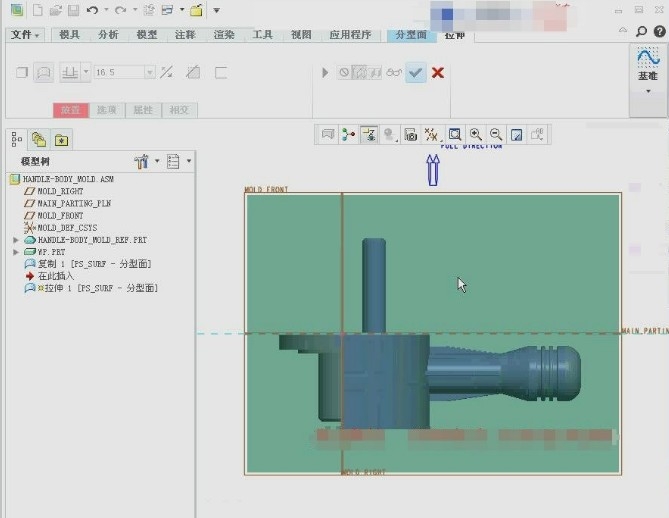Open the 选项 dashboard panel
Screen dimensions: 669x518
(107, 110)
